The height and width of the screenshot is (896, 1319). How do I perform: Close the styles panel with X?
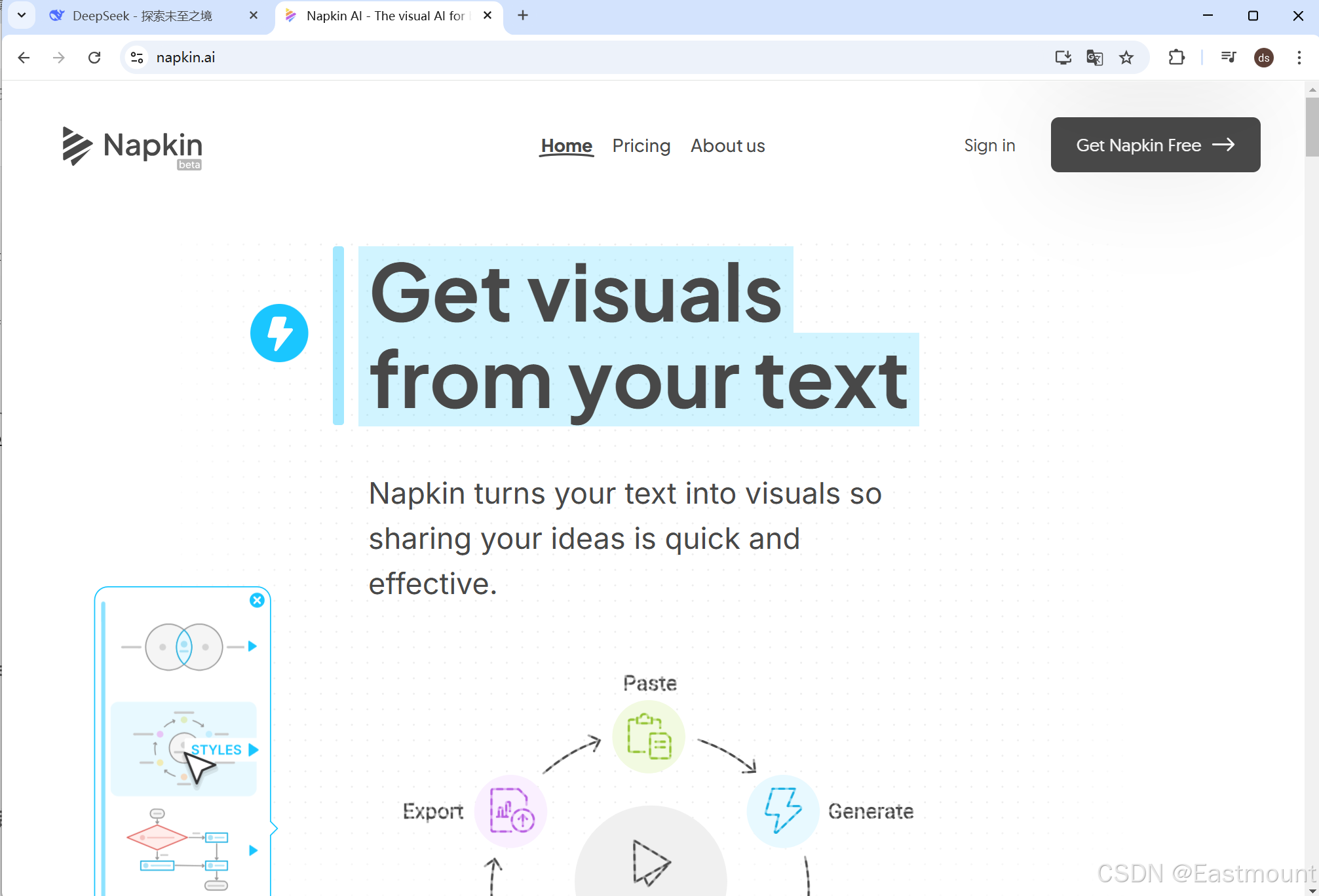tap(257, 600)
